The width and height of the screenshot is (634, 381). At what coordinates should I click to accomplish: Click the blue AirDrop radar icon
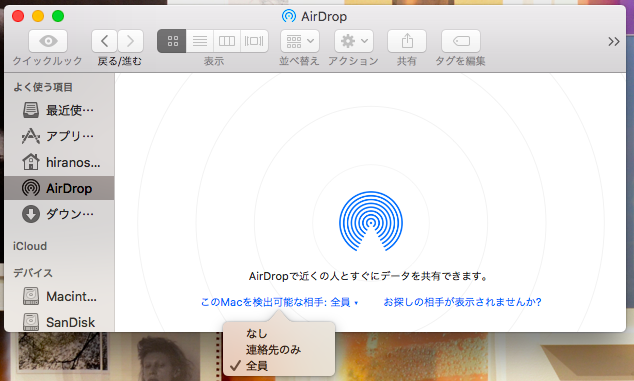(x=370, y=221)
